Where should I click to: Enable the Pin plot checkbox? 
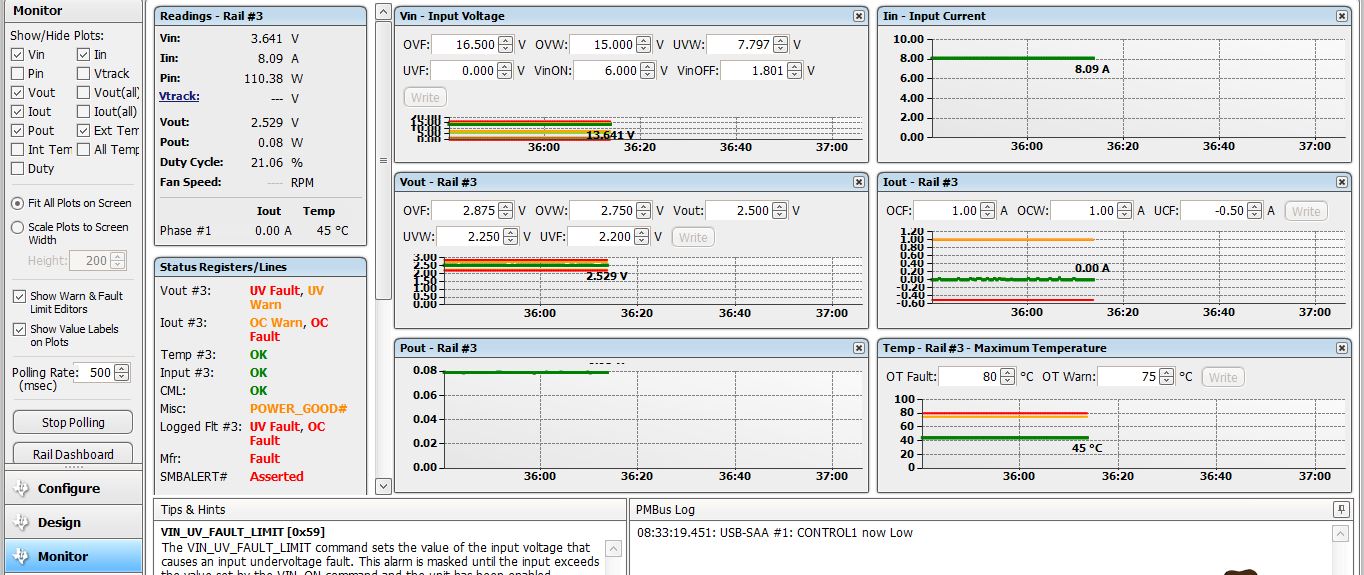point(19,74)
